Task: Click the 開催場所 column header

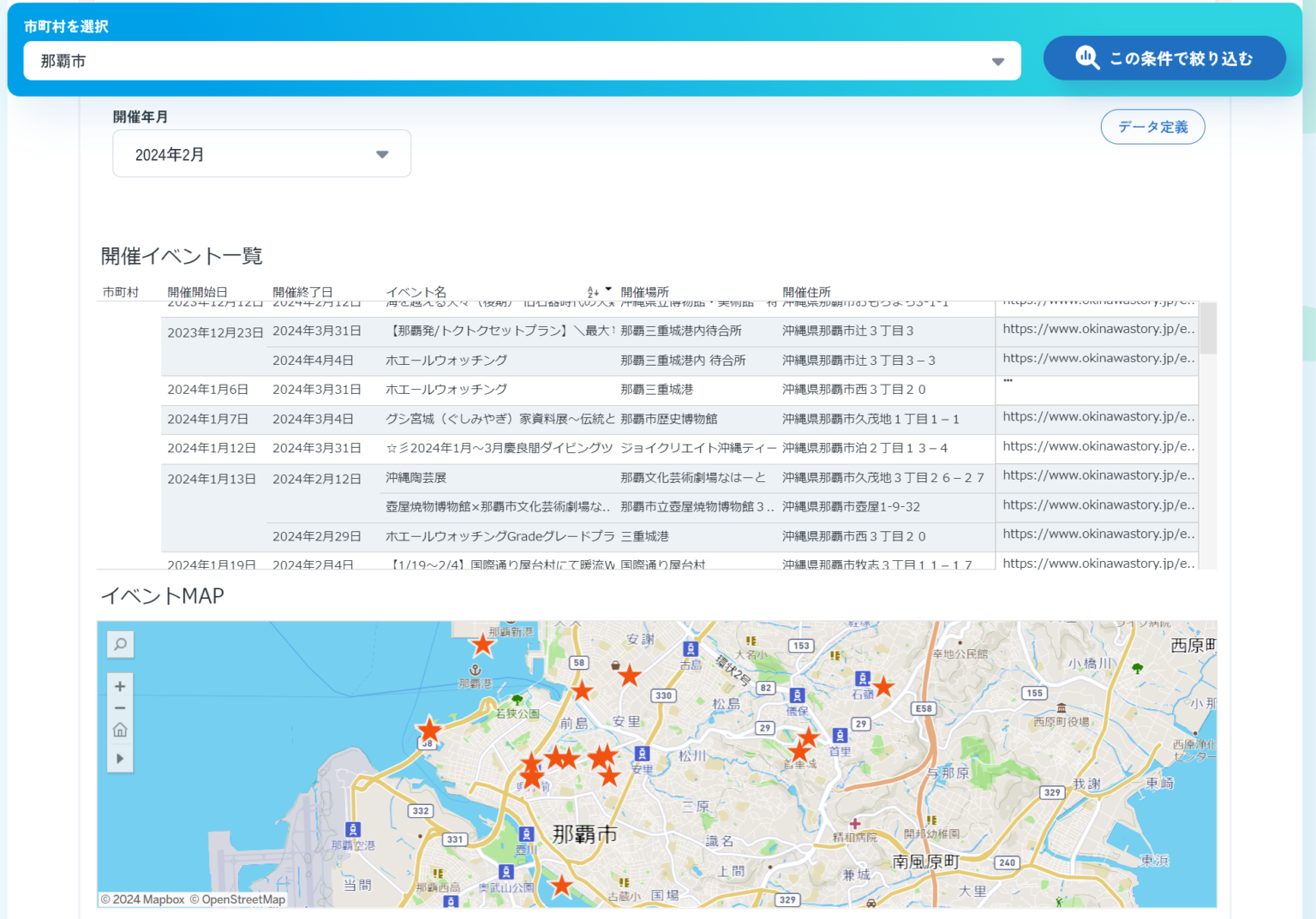Action: coord(644,292)
